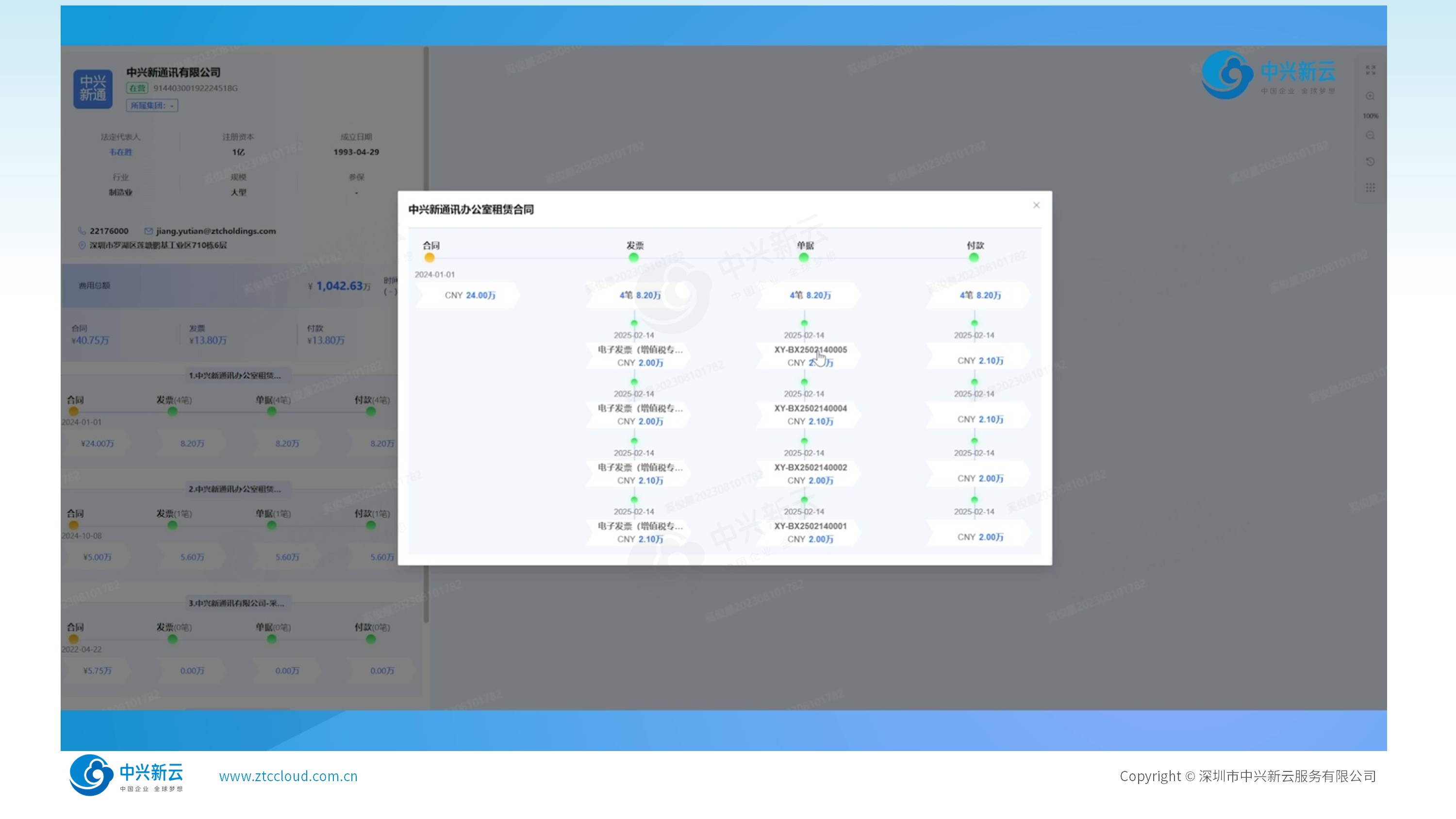Click the email icon beside jiang.yutian address
The width and height of the screenshot is (1456, 819).
[149, 231]
